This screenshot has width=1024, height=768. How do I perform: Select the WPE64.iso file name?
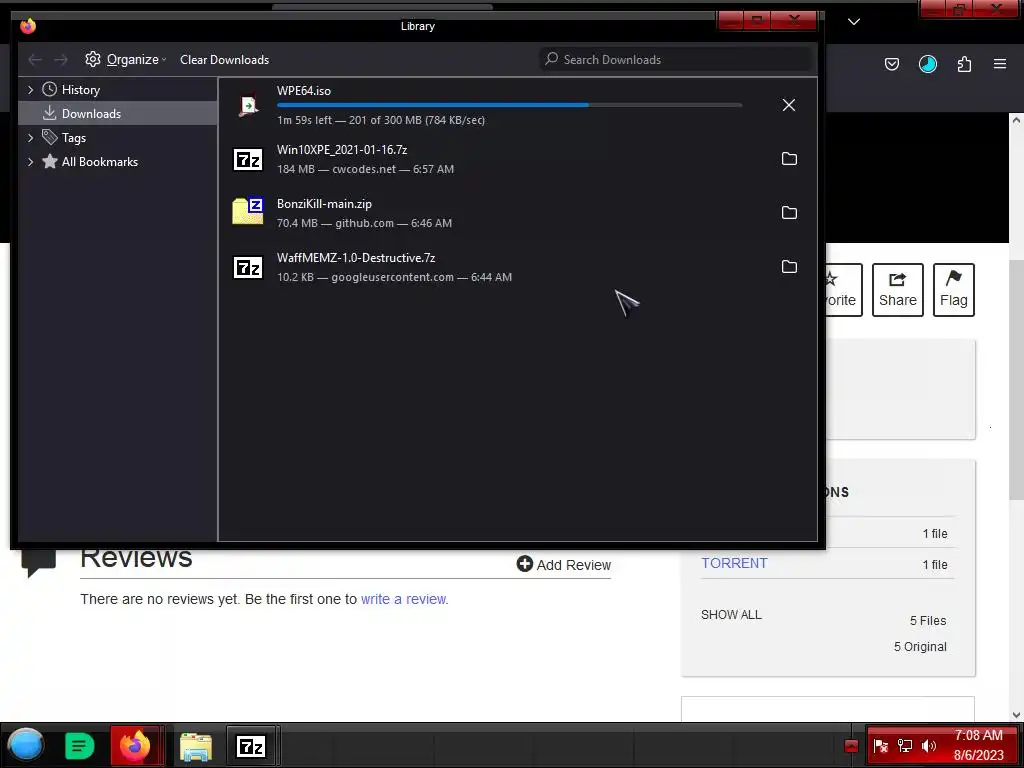(x=304, y=91)
